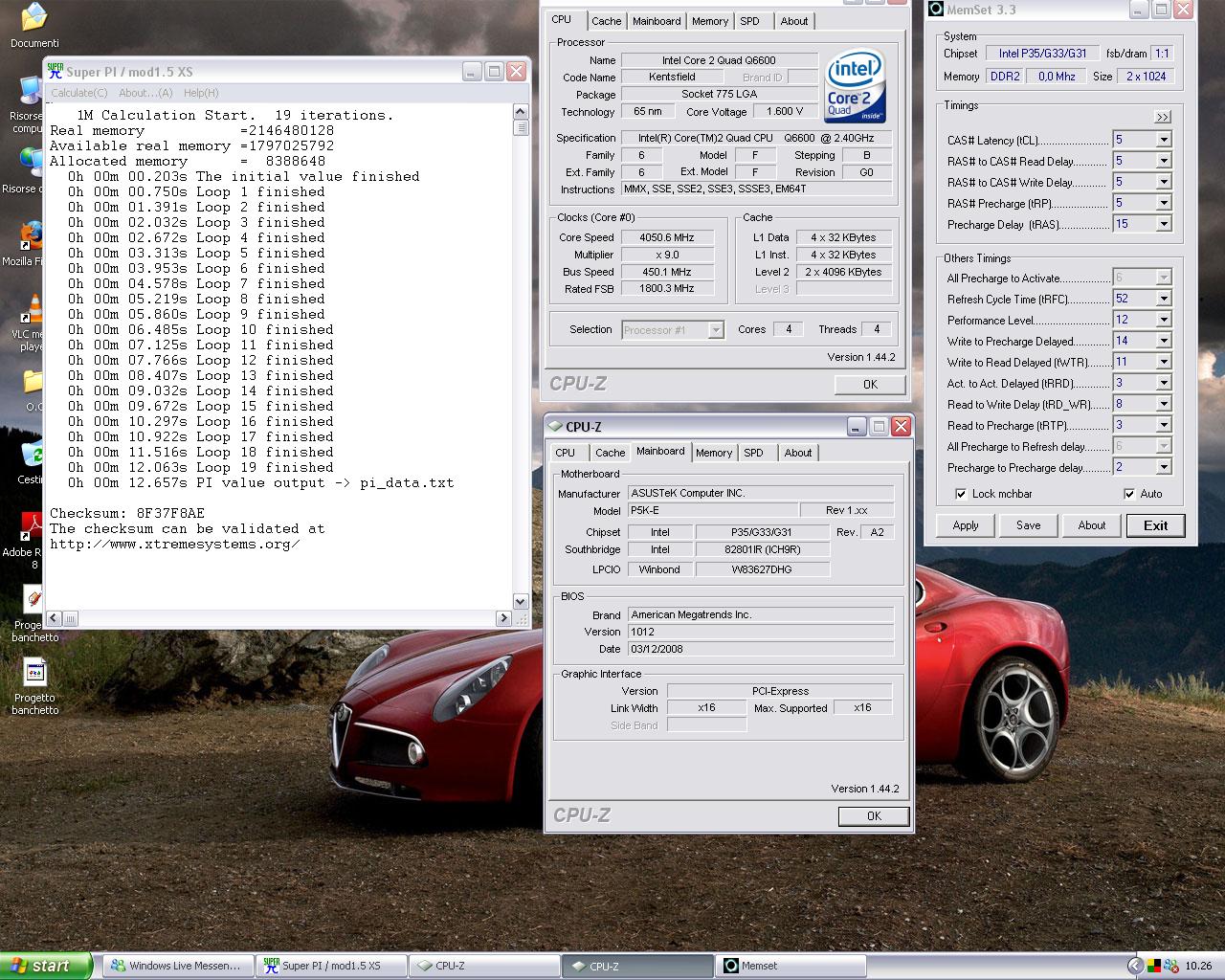Click the 10.26 system clock
Screen dimensions: 1225x980
pos(1198,966)
